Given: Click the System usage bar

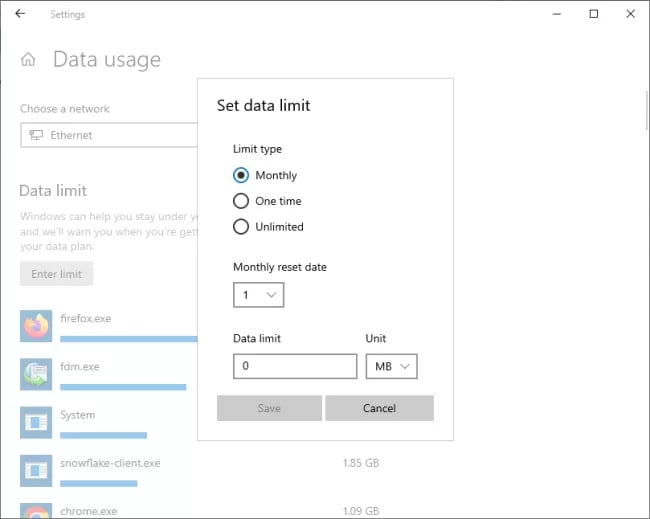Looking at the screenshot, I should click(104, 435).
